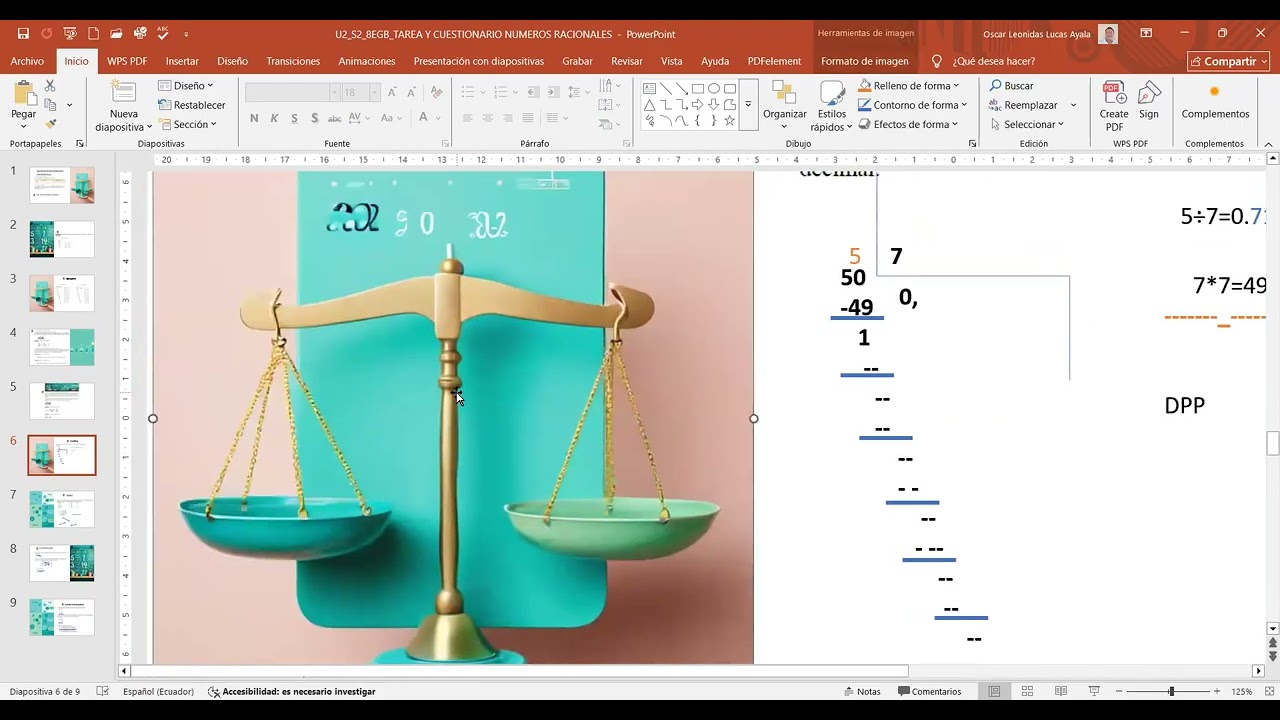The height and width of the screenshot is (720, 1280).
Task: Switch to Slide Sorter view
Action: pos(1027,691)
